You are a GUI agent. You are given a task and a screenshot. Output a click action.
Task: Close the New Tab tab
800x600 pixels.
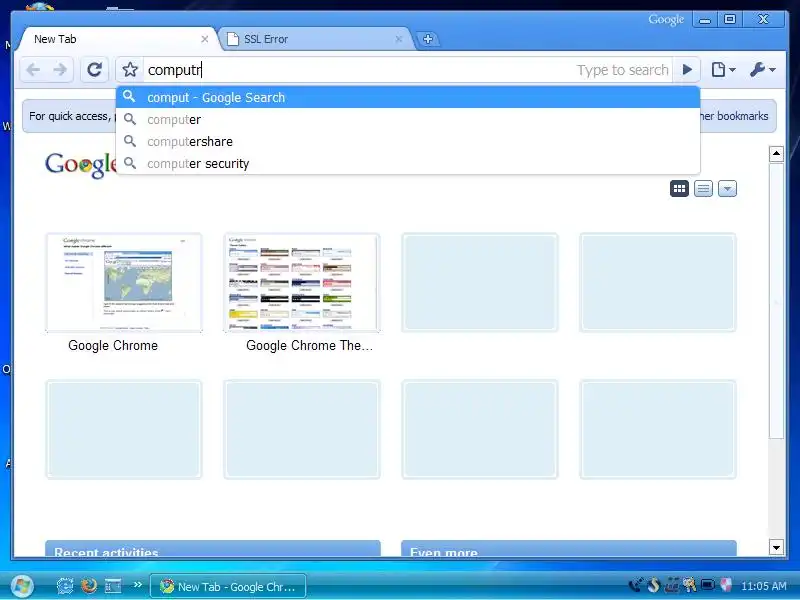(x=205, y=39)
